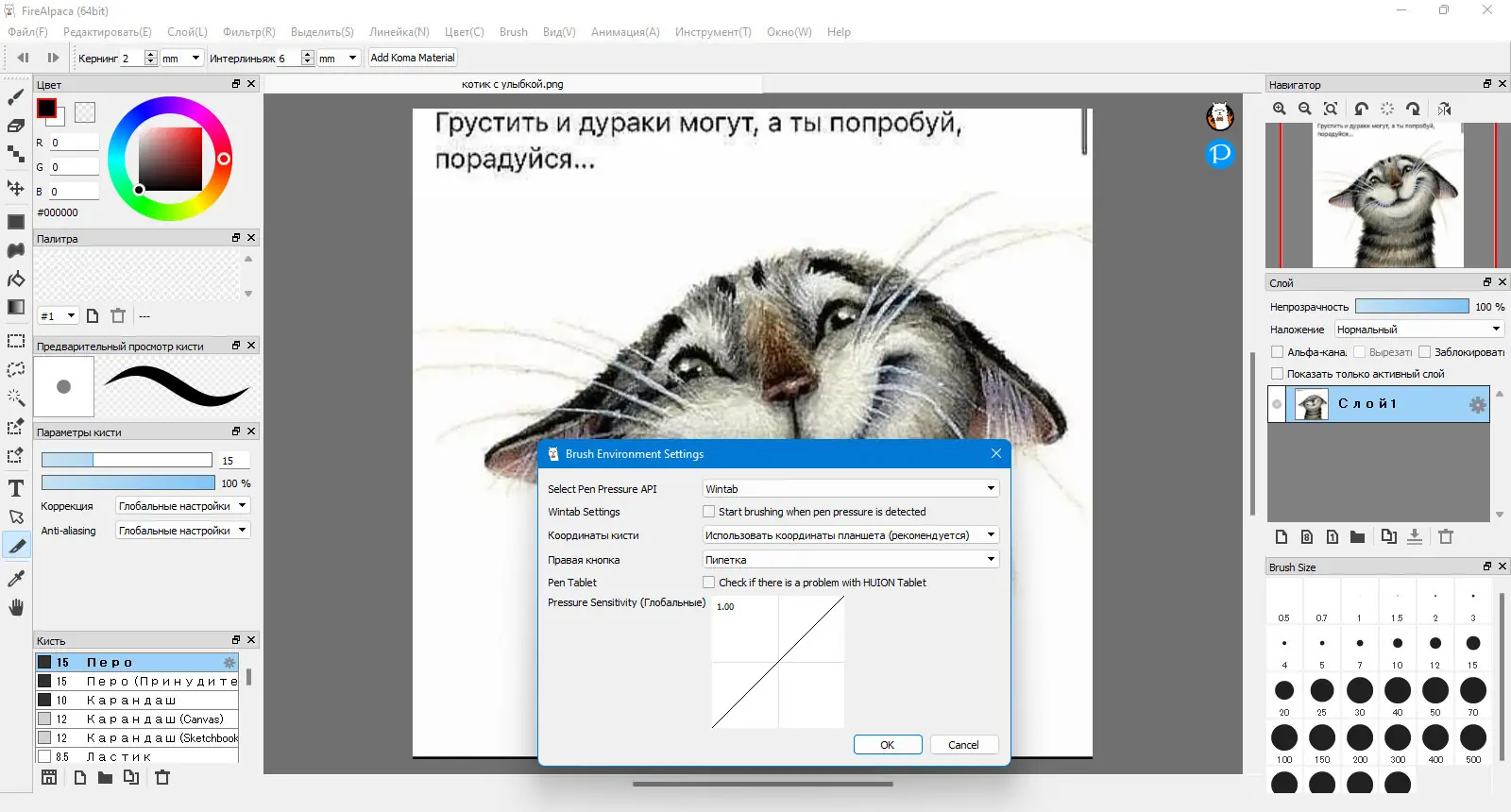Image resolution: width=1511 pixels, height=812 pixels.
Task: Delete layer with Layer panel trash icon
Action: point(1446,536)
